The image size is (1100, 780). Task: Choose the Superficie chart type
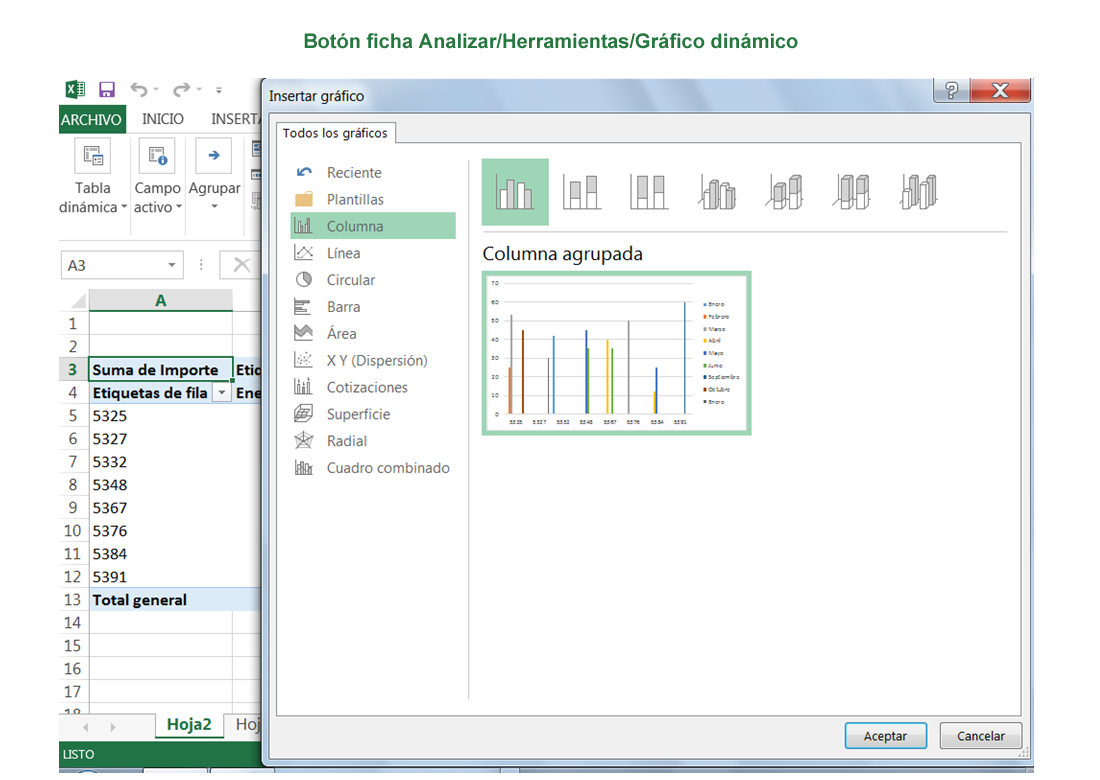click(373, 415)
